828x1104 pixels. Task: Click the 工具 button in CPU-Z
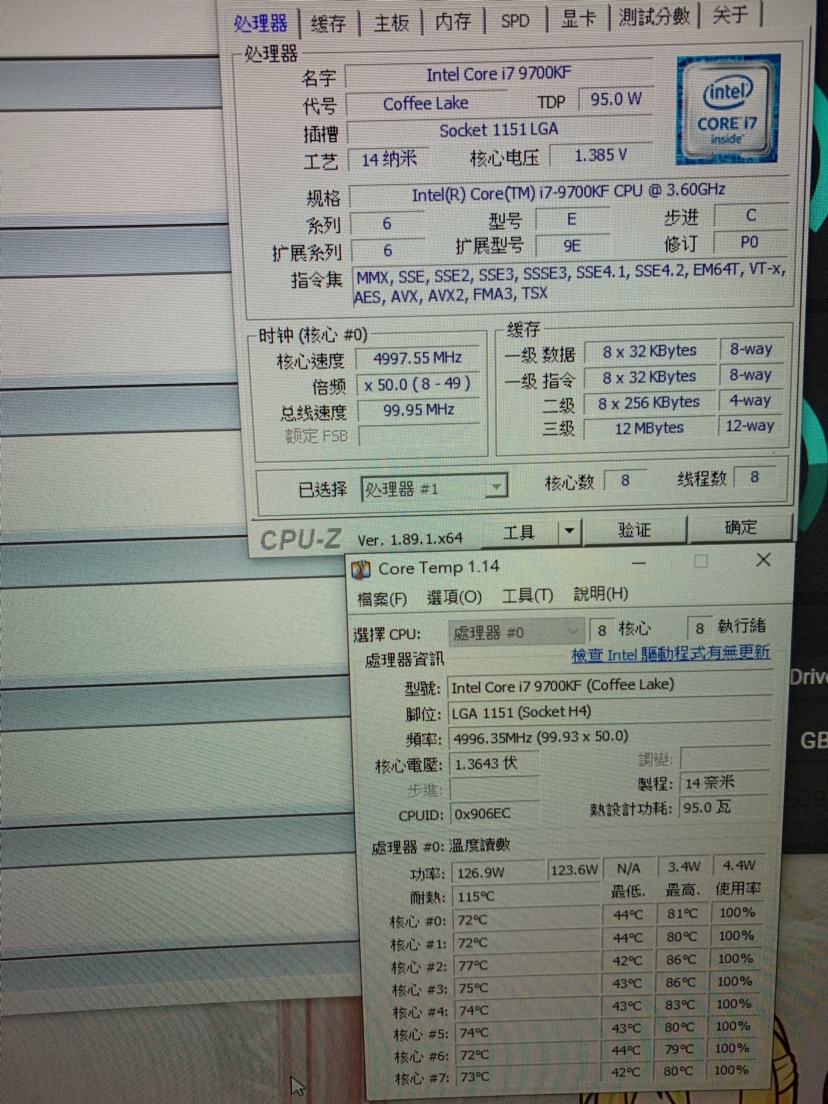[x=520, y=533]
